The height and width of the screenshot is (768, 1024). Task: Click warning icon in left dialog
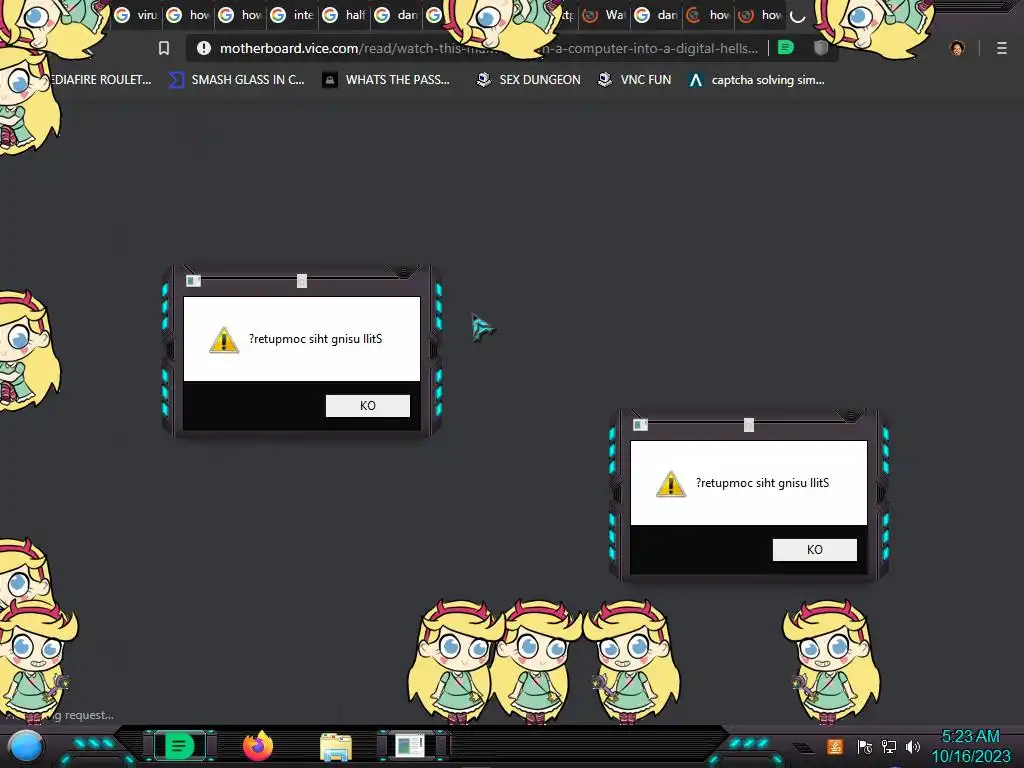224,340
